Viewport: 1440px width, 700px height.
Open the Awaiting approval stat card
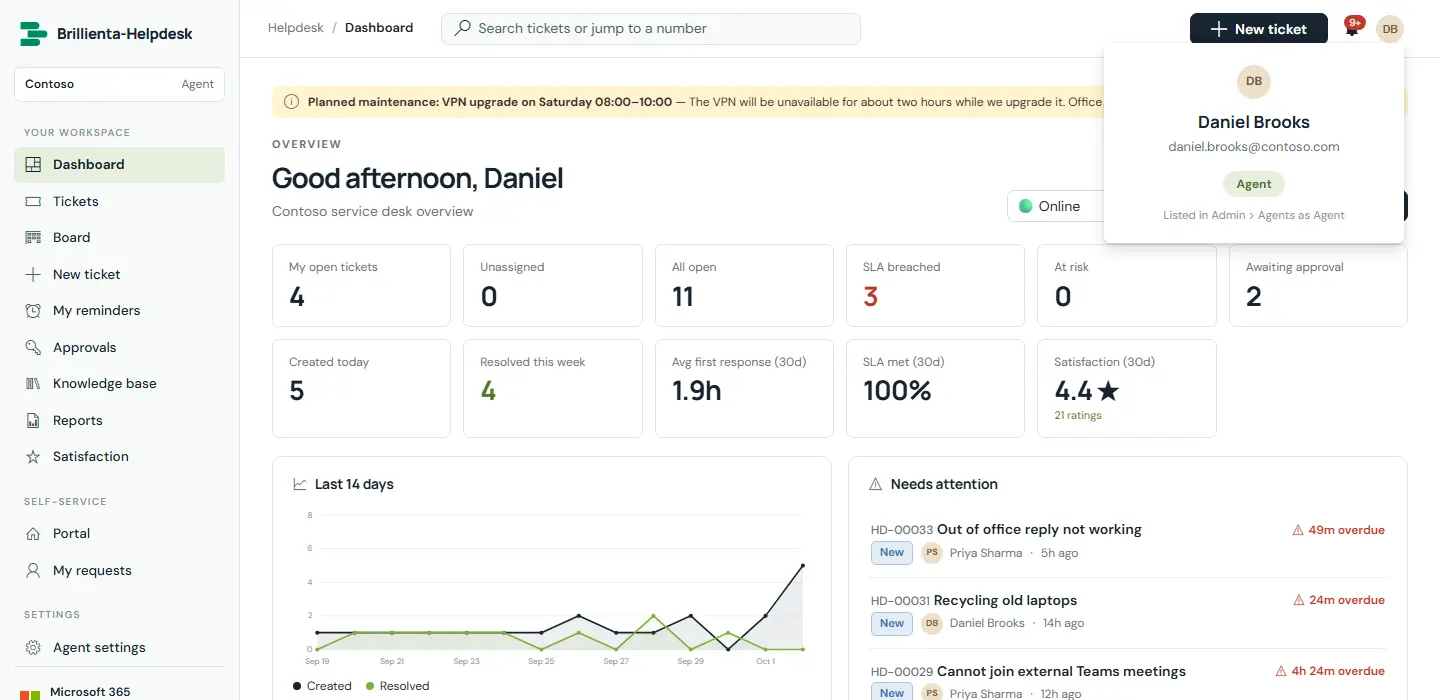click(1318, 286)
